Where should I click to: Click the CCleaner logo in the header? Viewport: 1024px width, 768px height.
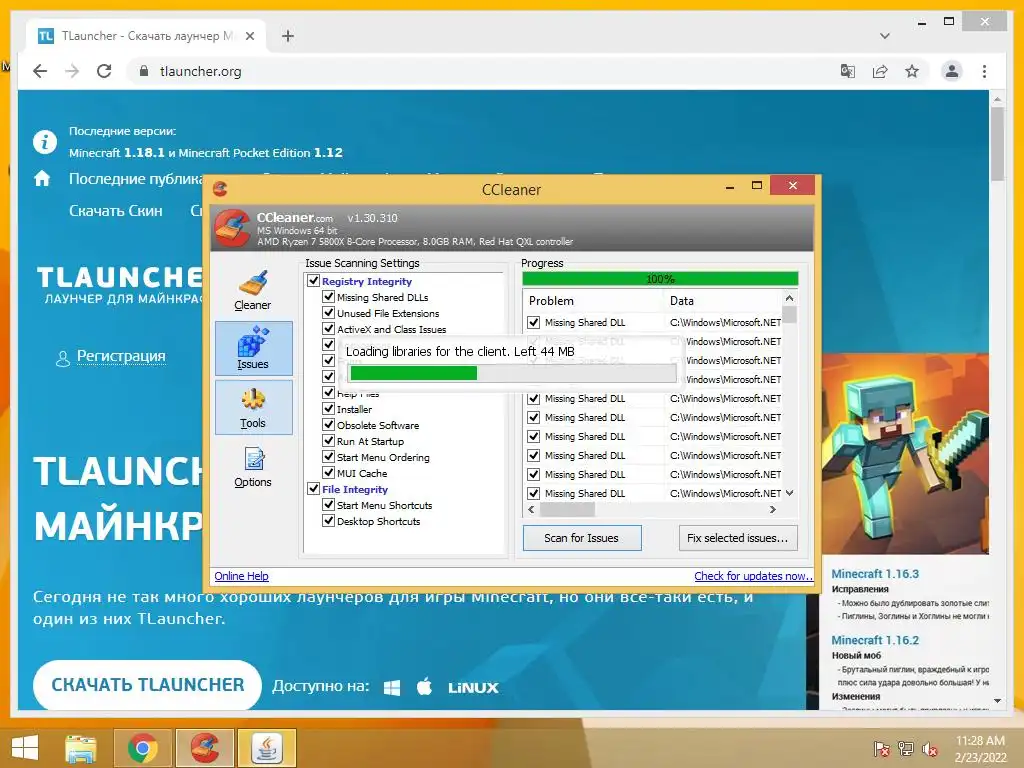pyautogui.click(x=232, y=228)
